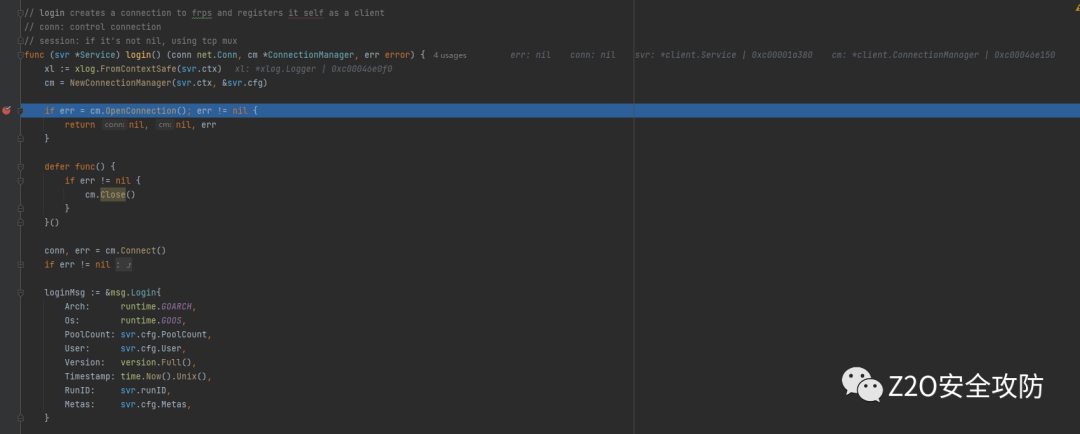This screenshot has height=434, width=1080.
Task: Click FromContextSafe in the xlog call
Action: [140, 69]
